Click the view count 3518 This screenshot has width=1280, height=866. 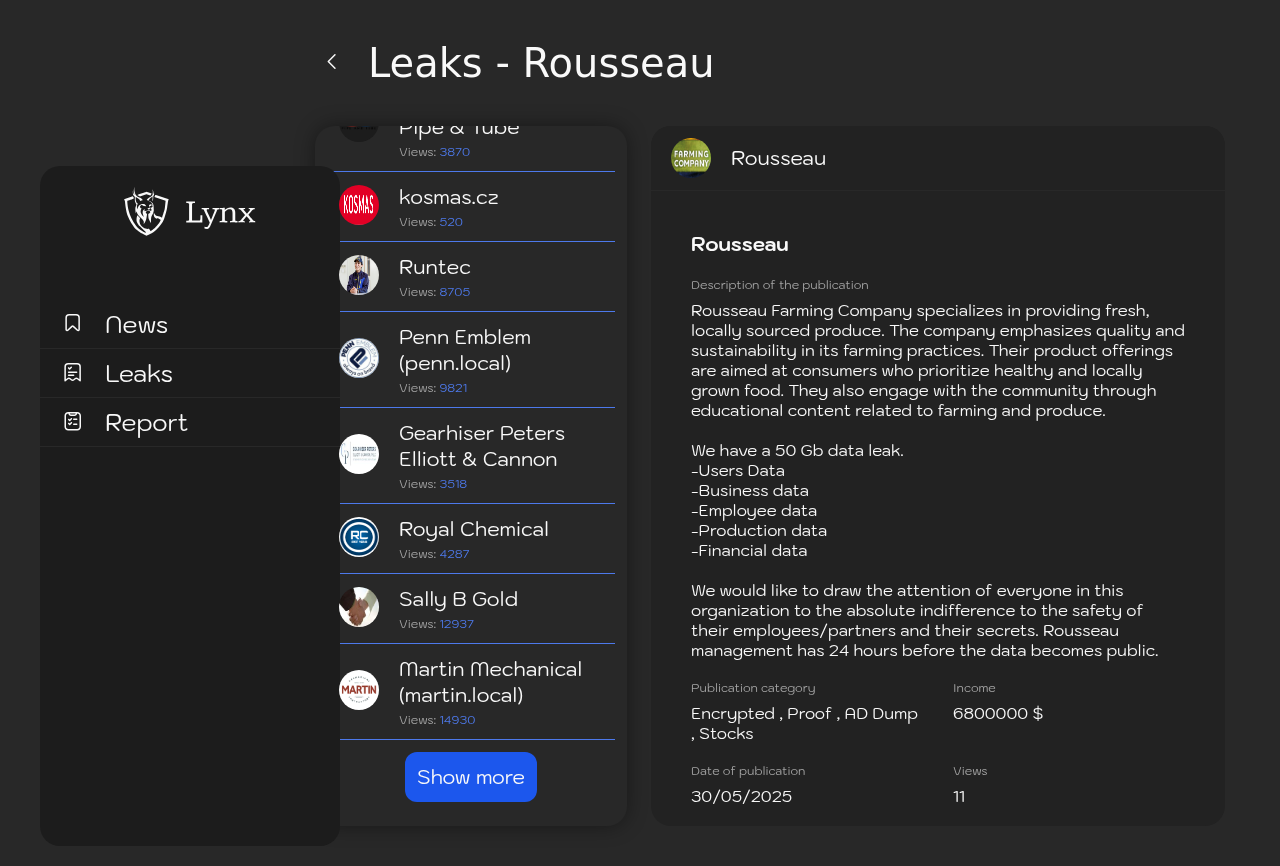point(453,484)
